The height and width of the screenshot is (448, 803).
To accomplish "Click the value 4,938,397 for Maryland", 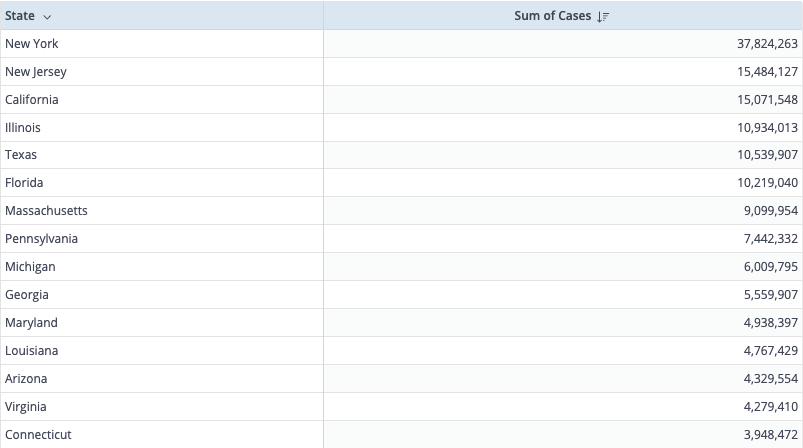I will click(771, 323).
